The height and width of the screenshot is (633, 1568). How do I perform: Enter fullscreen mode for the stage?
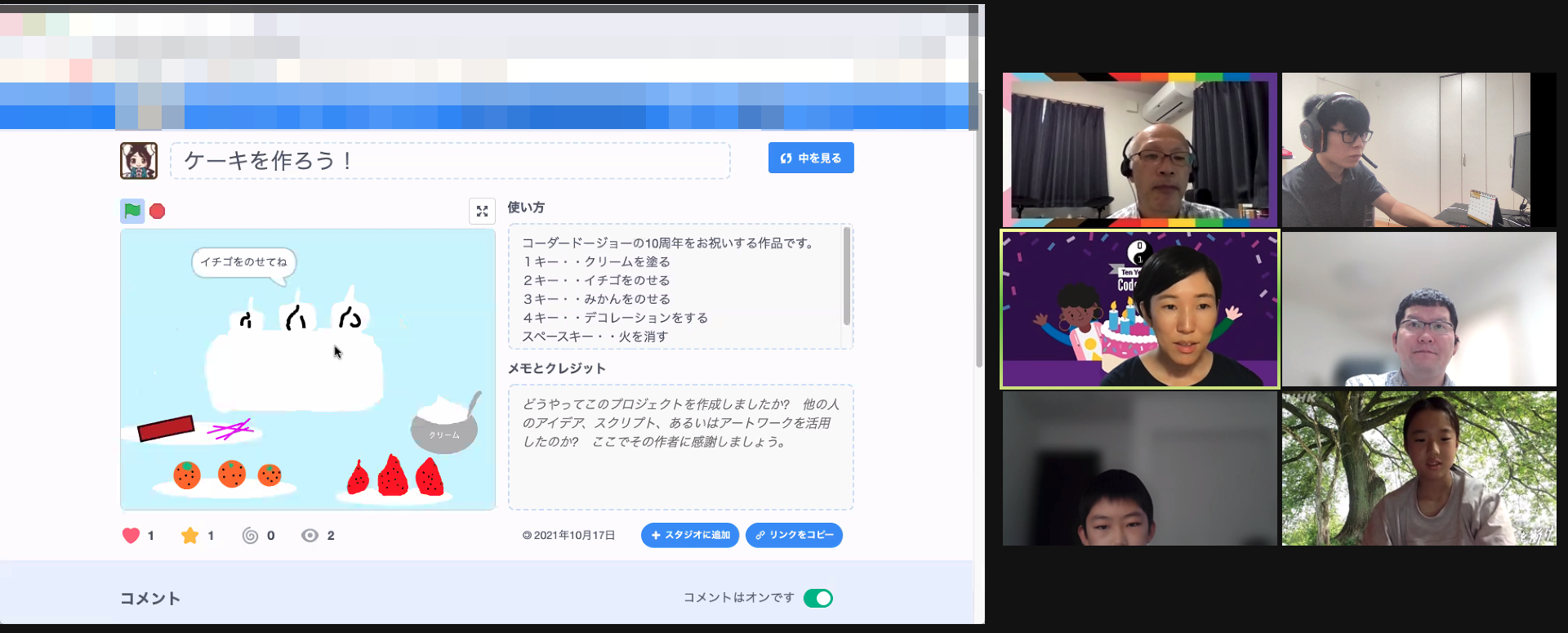coord(482,211)
